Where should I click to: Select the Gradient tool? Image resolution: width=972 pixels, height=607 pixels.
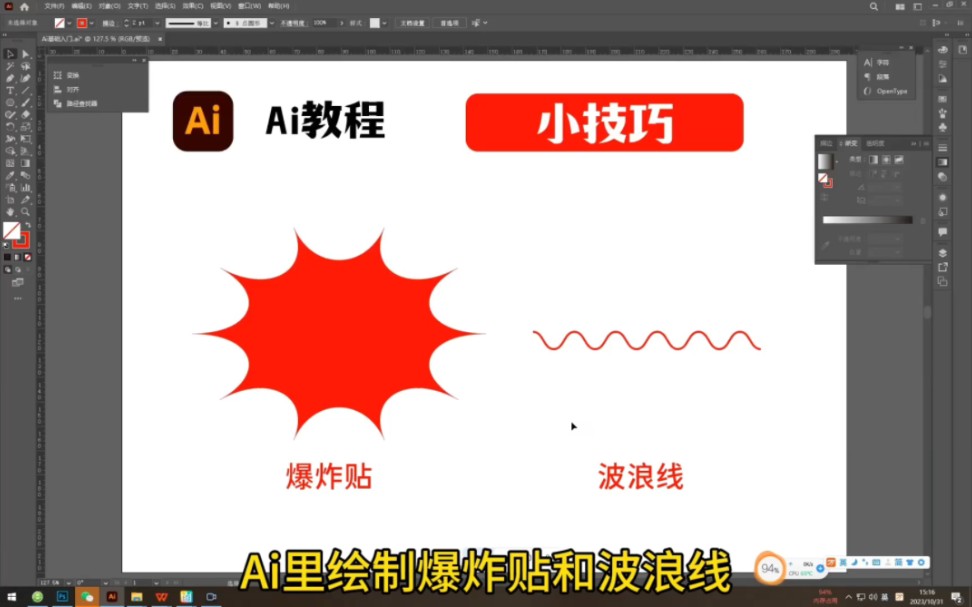click(x=20, y=163)
